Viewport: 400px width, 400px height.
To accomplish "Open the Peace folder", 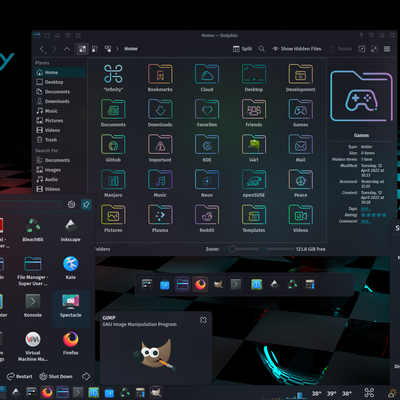I will pos(300,183).
